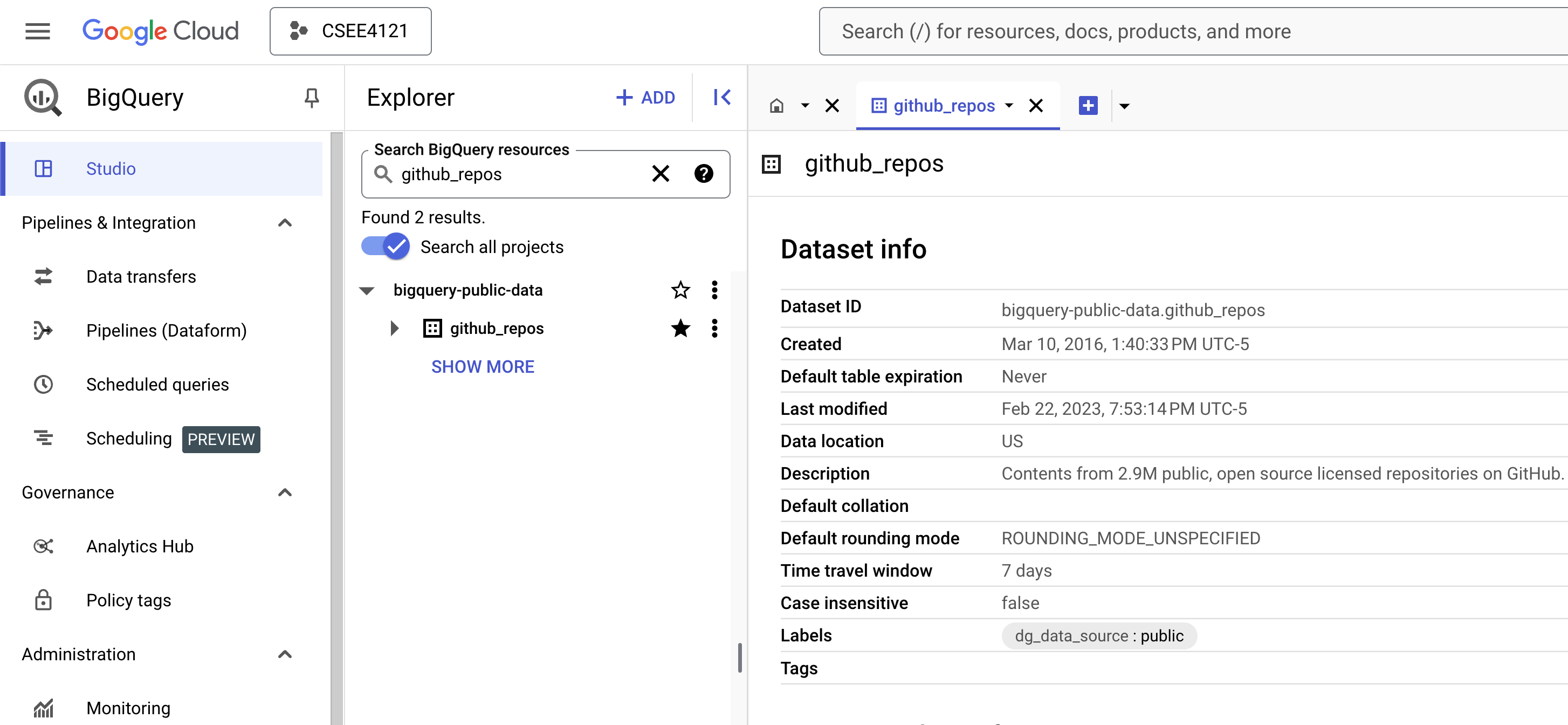Click SHOW MORE in search results

pos(483,366)
